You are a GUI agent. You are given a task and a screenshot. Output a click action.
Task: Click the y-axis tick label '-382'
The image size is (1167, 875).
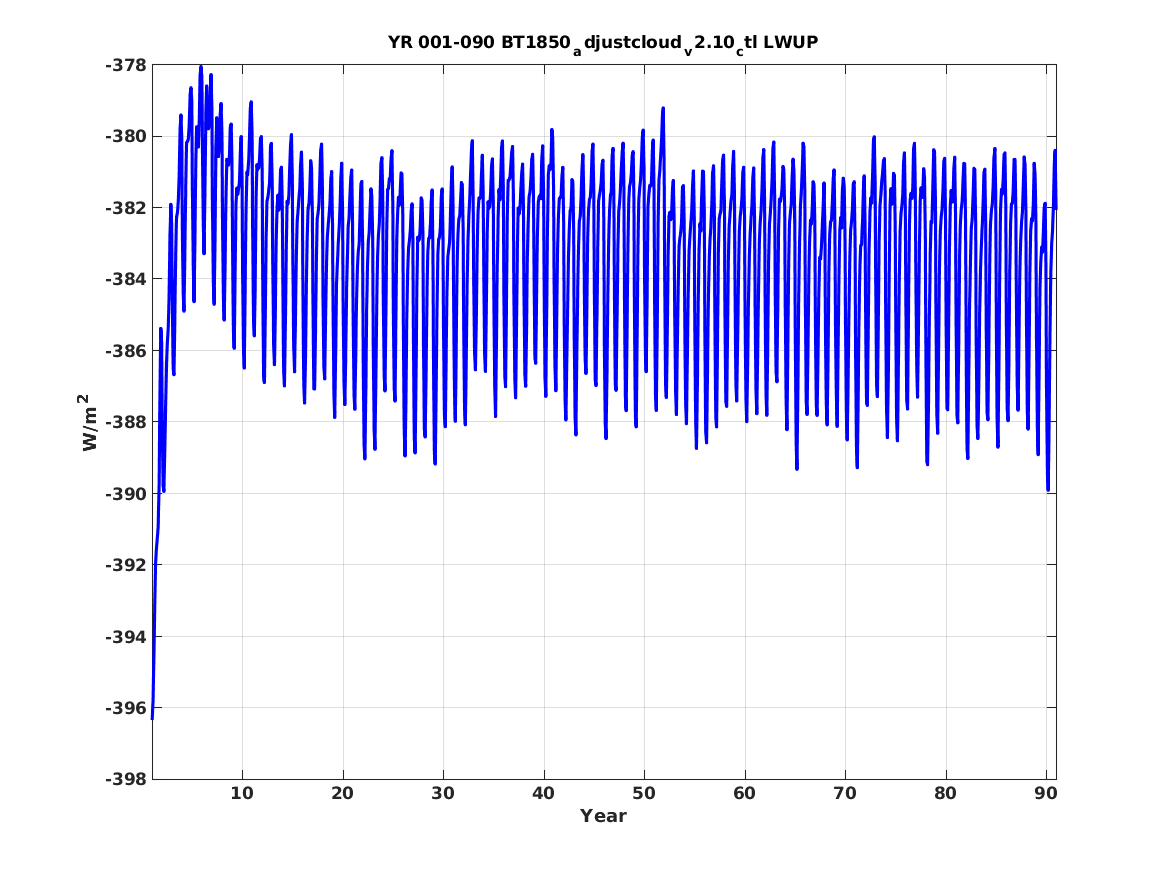[126, 208]
